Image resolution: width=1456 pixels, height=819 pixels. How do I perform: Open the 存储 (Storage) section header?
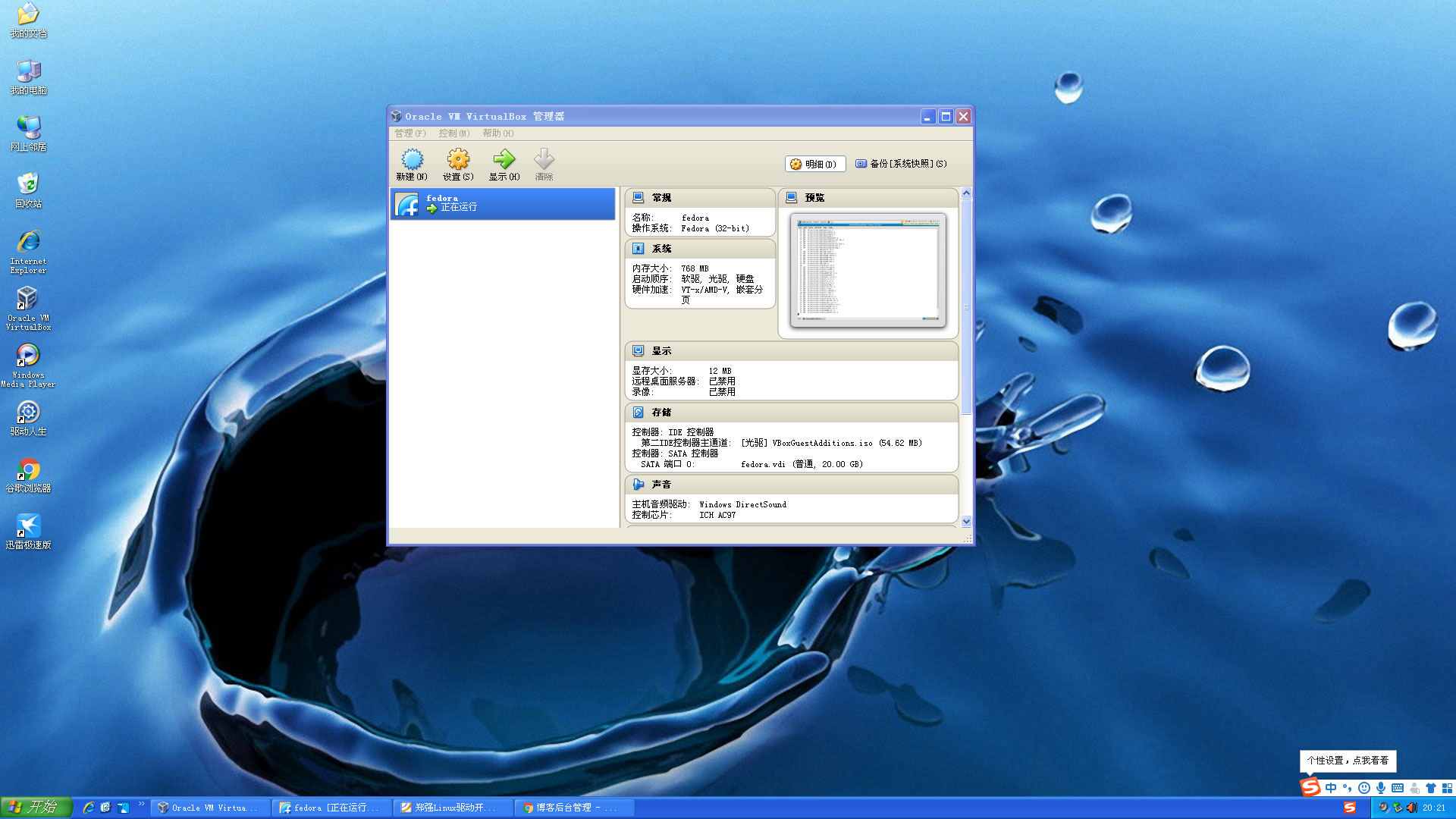[x=791, y=413]
